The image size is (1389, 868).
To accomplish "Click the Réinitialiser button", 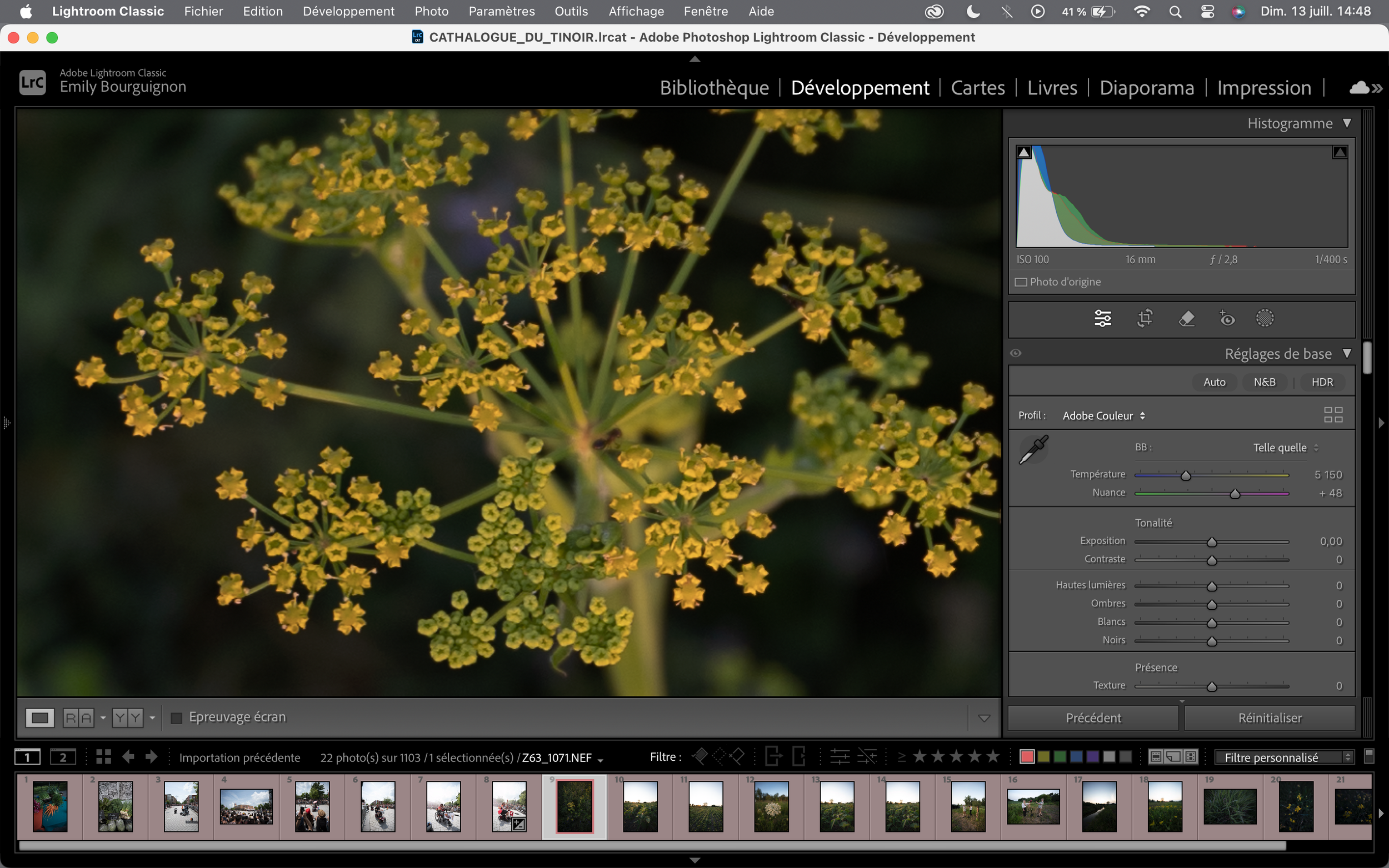I will 1270,718.
